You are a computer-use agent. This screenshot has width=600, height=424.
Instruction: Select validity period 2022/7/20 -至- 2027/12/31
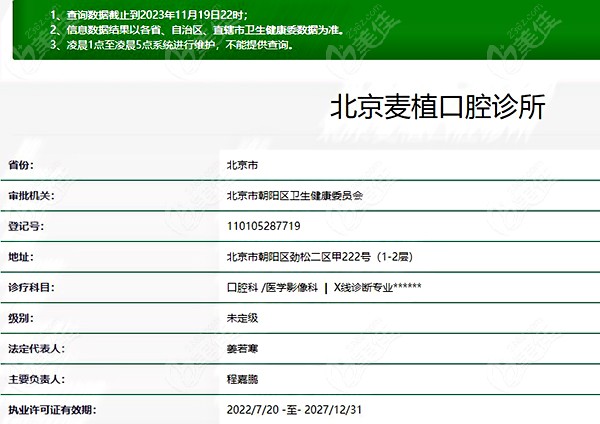point(294,410)
